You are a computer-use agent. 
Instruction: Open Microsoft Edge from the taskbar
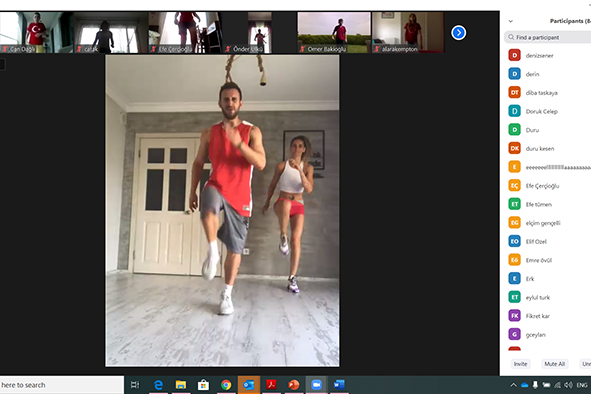coord(158,385)
